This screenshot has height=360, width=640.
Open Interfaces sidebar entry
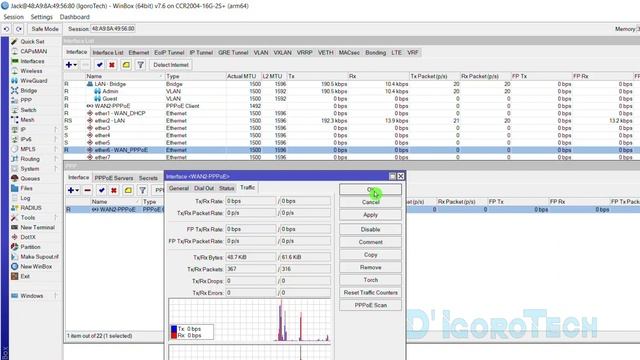tap(32, 61)
